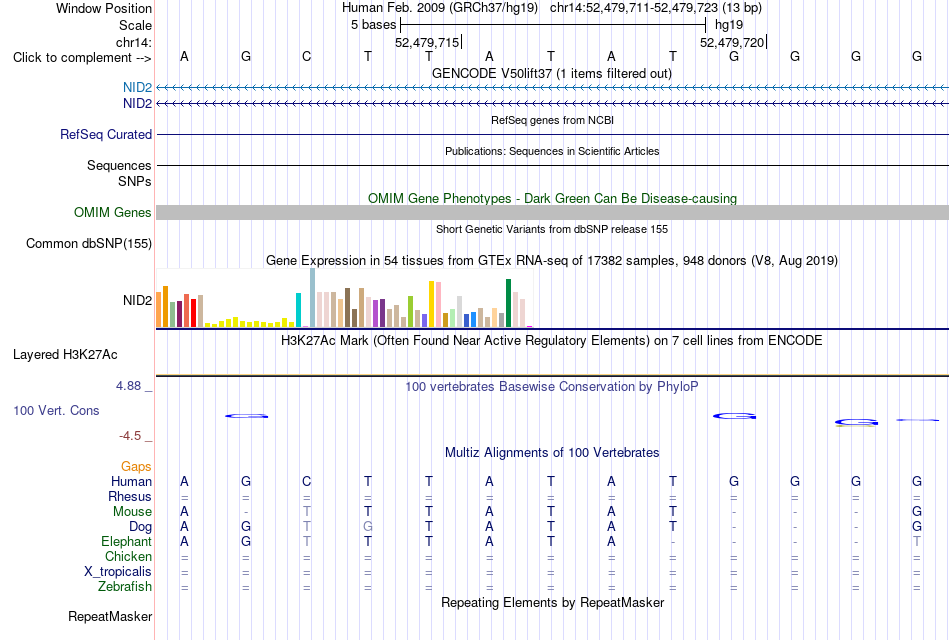Click the '5 bases' scale label
Viewport: 950px width, 640px height.
point(373,25)
